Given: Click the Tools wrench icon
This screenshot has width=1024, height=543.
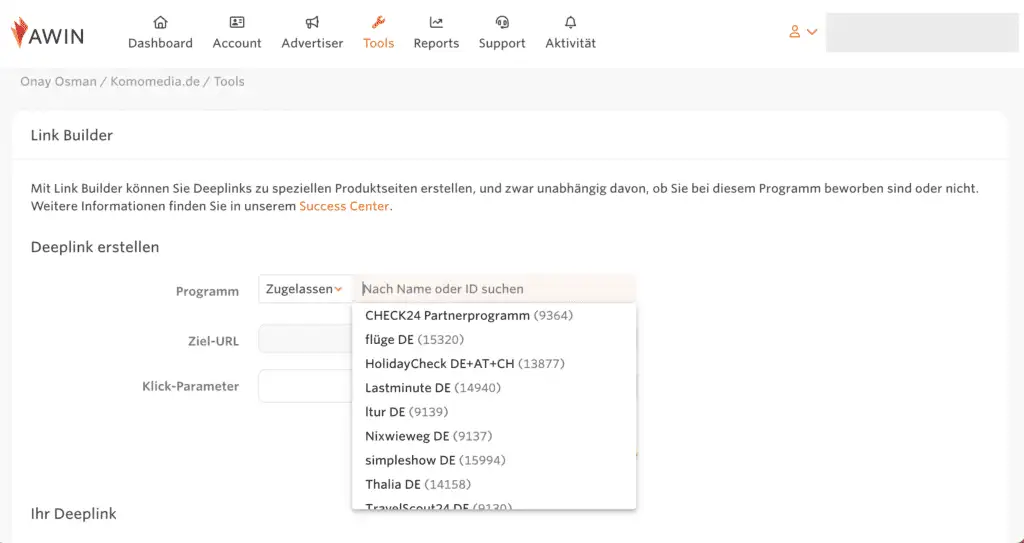Looking at the screenshot, I should (378, 22).
